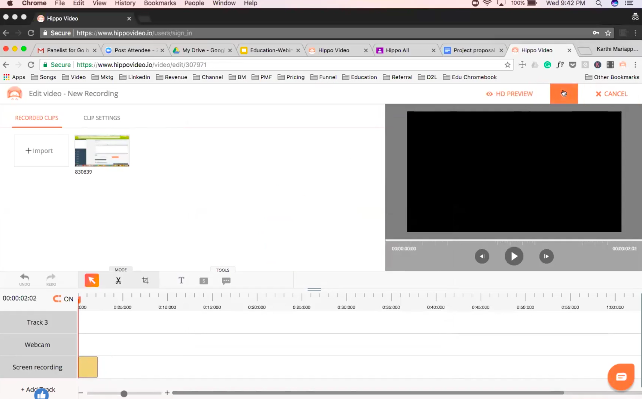
Task: Click the orange save button
Action: 564,94
